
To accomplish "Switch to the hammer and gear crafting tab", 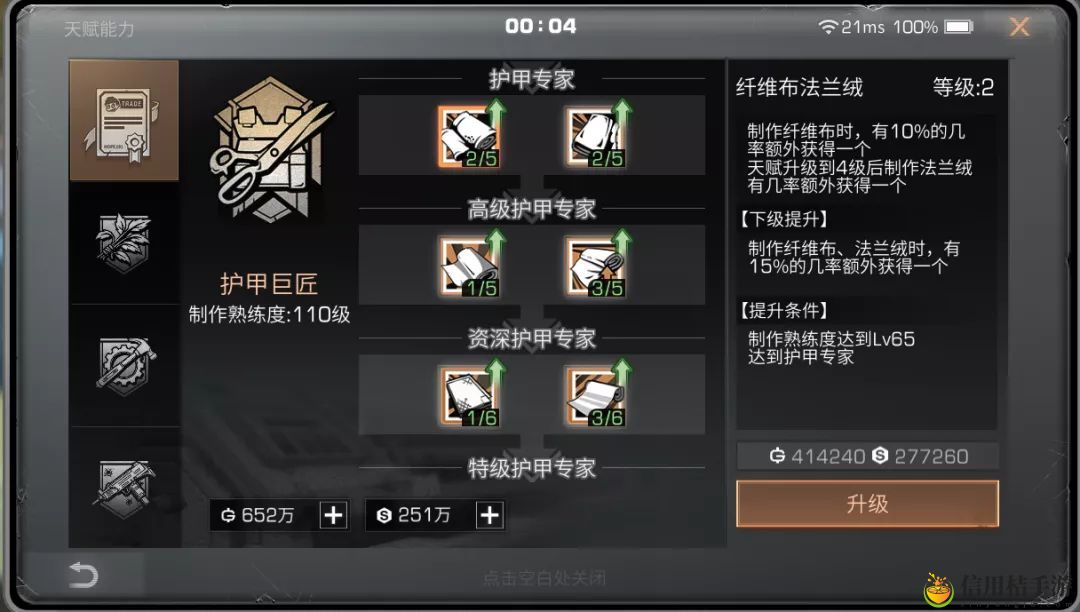I will point(124,366).
